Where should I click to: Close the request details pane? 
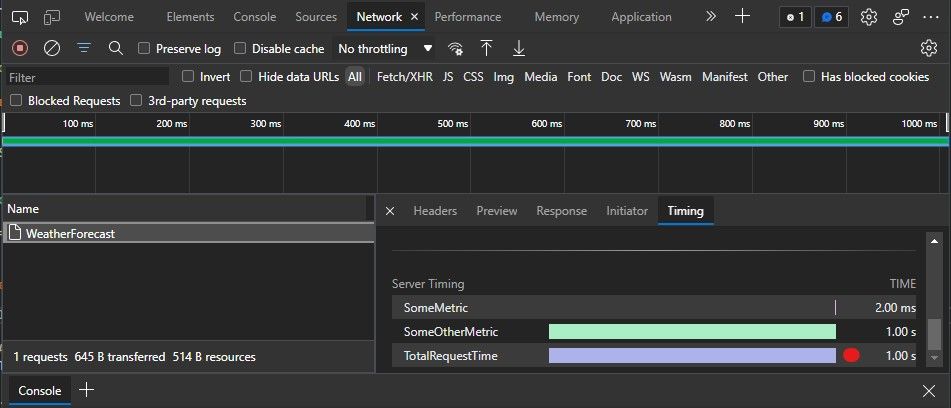point(390,211)
